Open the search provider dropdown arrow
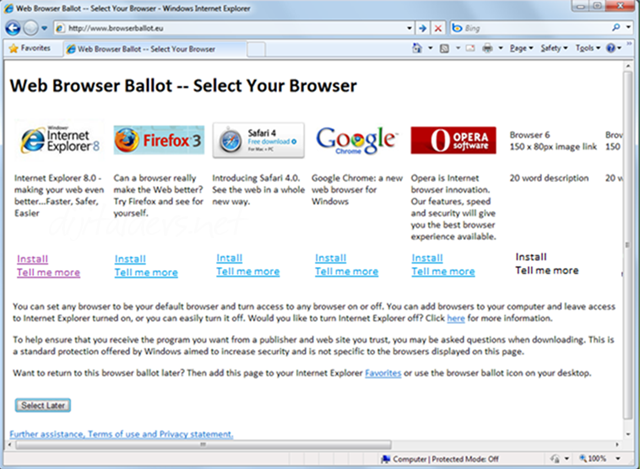 click(x=628, y=28)
